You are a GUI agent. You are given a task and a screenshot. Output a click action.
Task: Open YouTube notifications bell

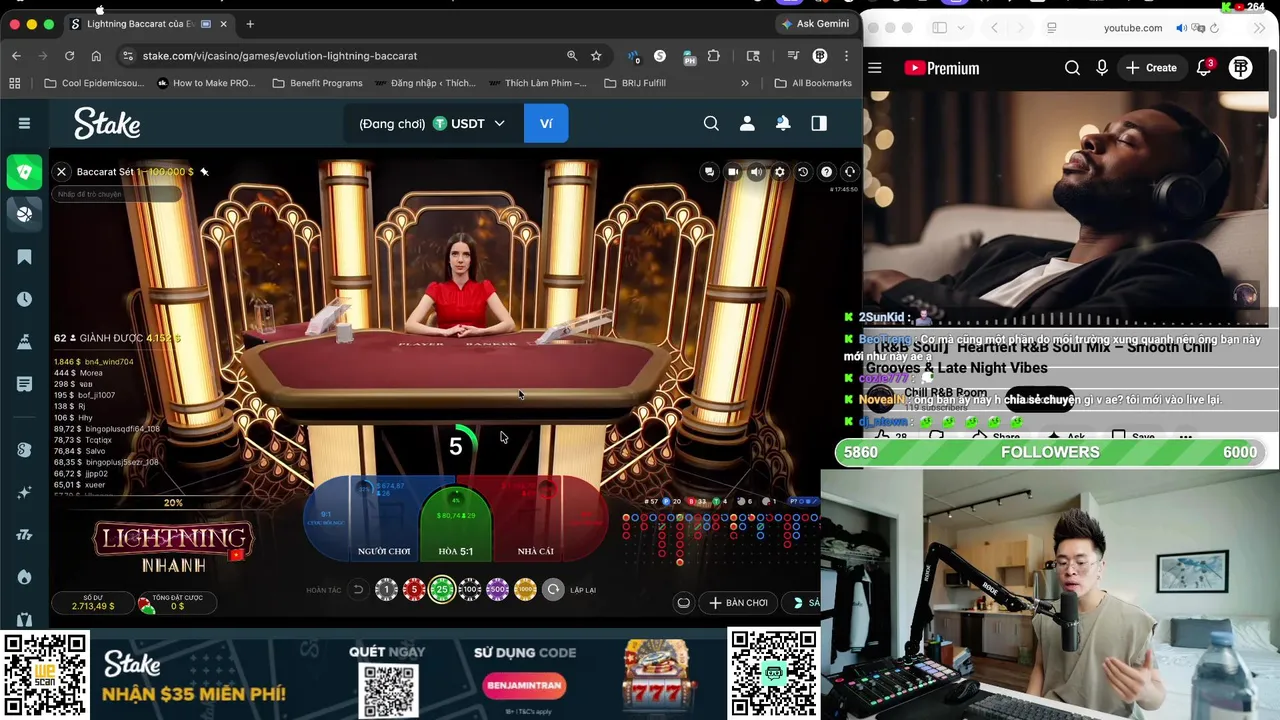pos(1204,68)
